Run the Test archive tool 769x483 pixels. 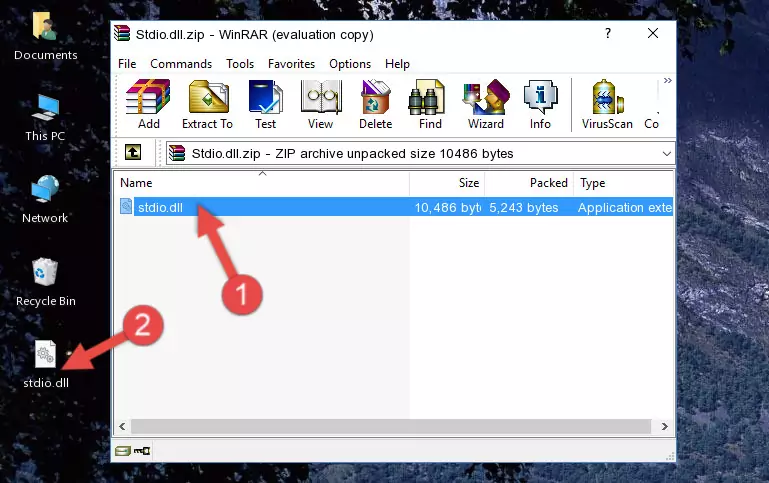point(265,104)
